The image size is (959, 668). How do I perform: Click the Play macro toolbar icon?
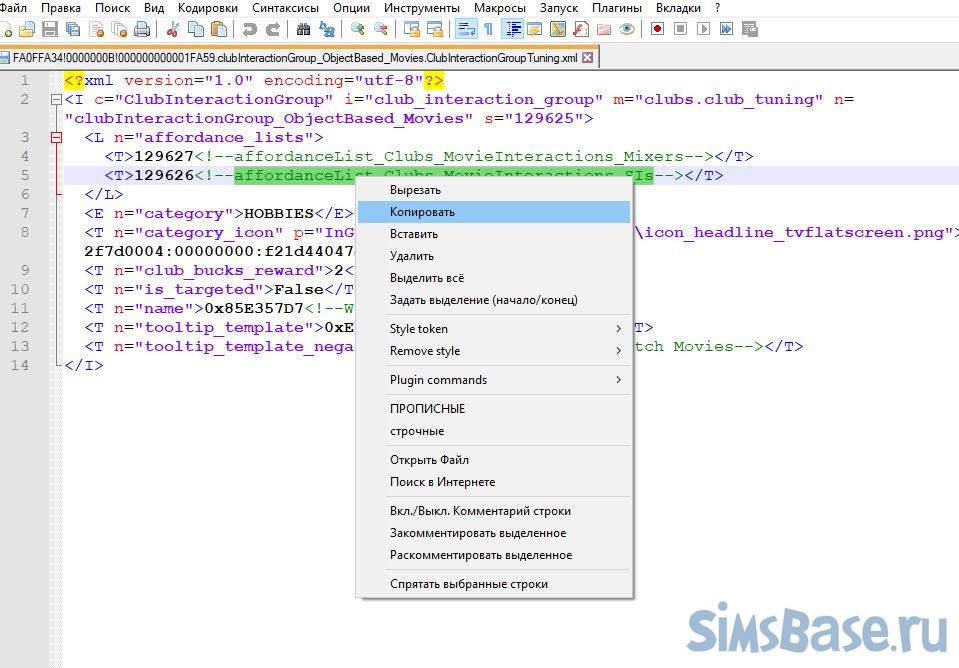704,29
